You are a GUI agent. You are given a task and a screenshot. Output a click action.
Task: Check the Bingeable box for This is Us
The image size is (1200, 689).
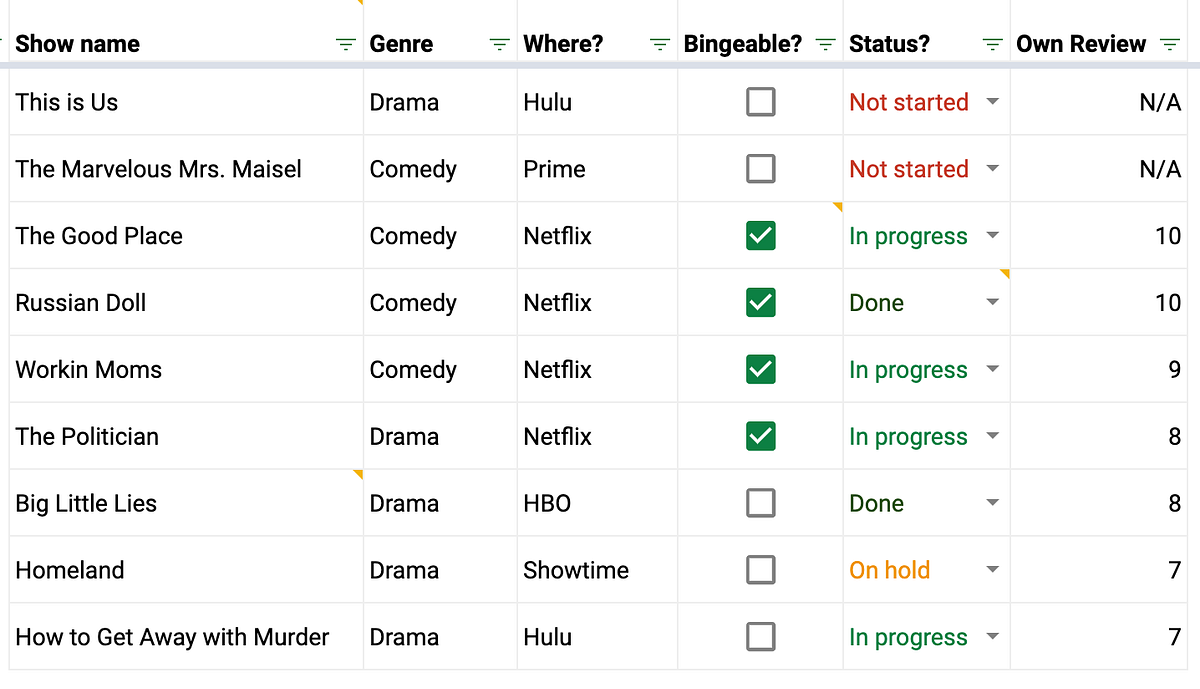tap(760, 101)
